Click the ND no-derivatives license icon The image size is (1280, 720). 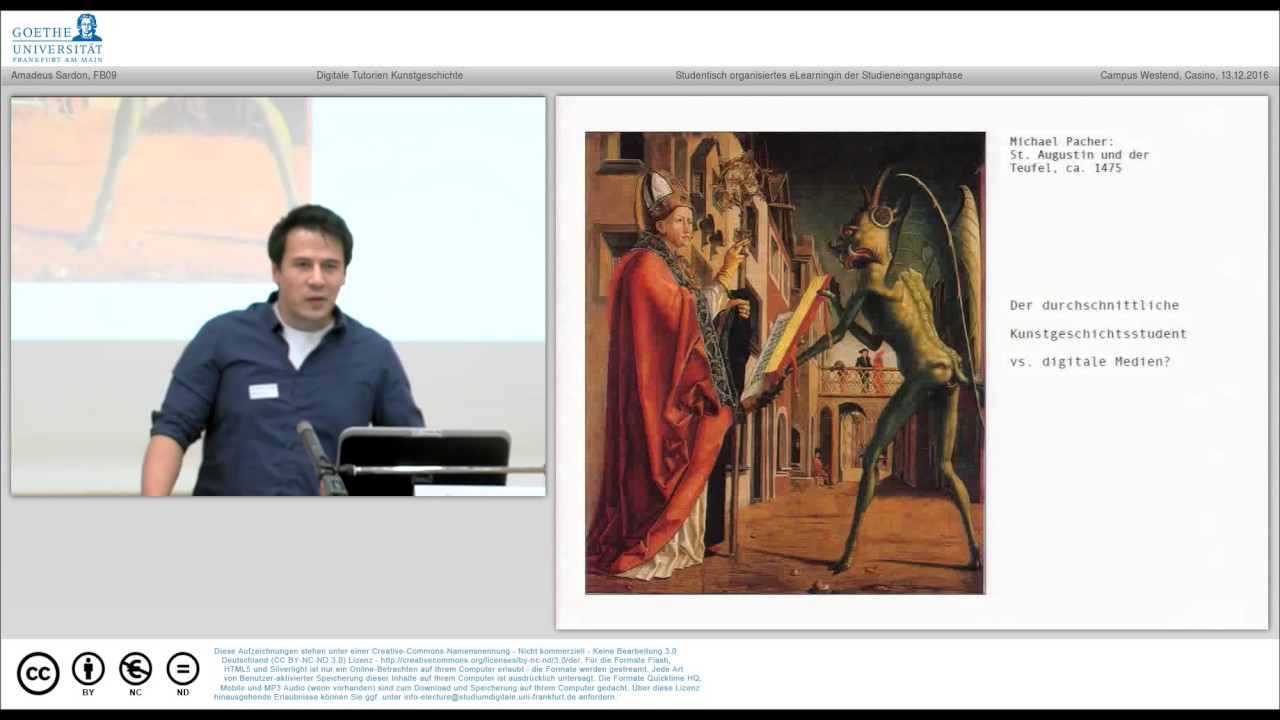click(x=182, y=674)
